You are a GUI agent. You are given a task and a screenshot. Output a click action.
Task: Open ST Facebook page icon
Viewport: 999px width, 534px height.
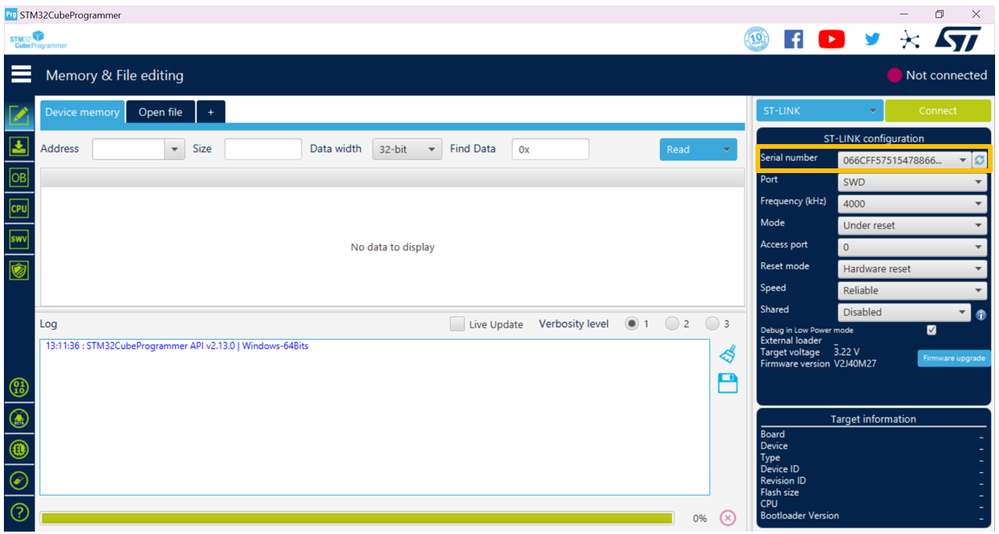click(793, 40)
